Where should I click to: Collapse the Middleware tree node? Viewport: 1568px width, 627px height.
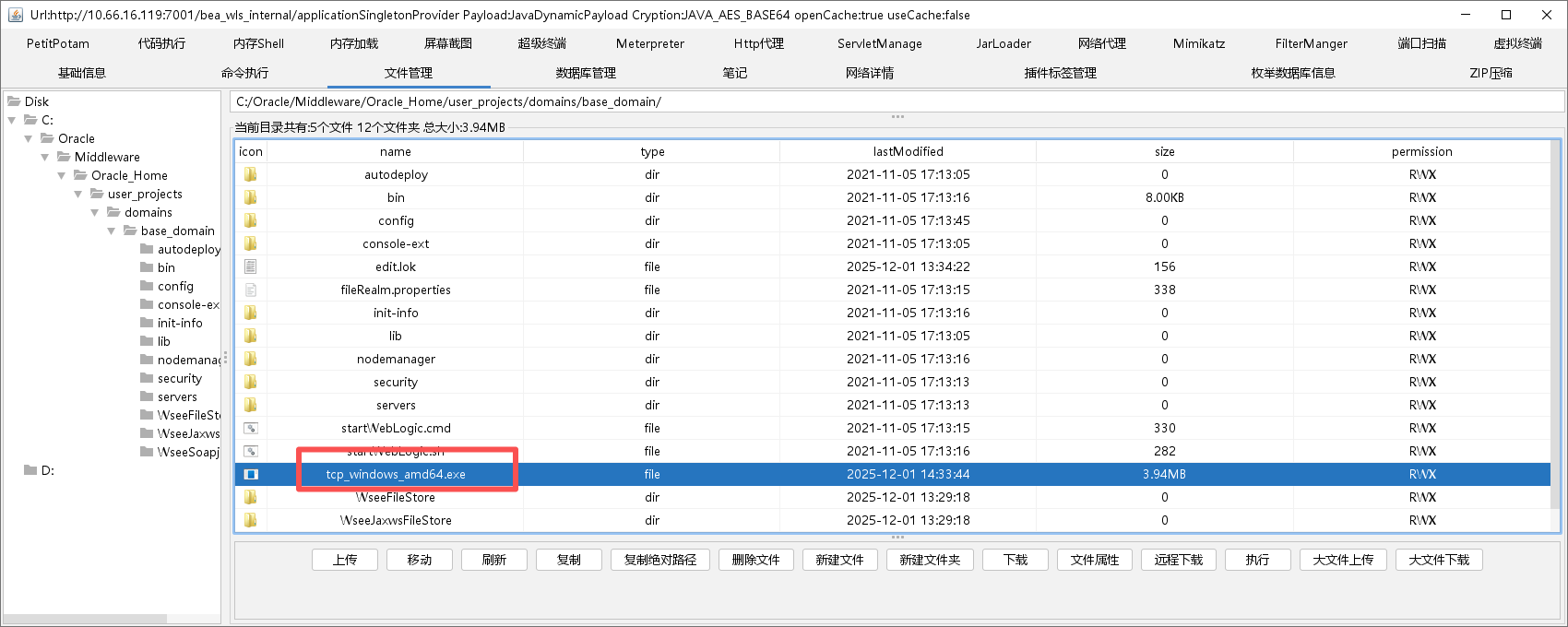pyautogui.click(x=45, y=157)
